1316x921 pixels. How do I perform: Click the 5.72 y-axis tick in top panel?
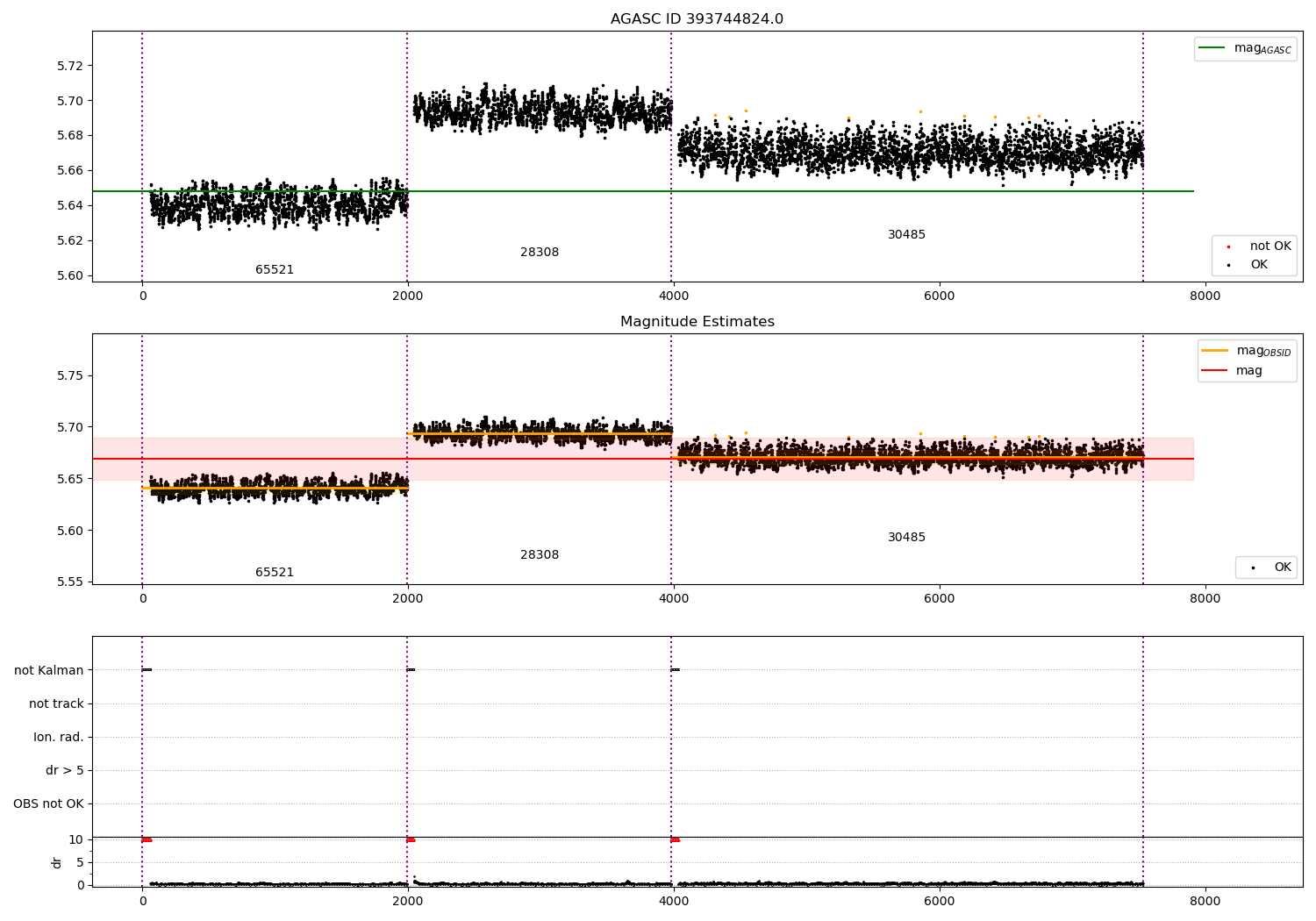(x=70, y=66)
